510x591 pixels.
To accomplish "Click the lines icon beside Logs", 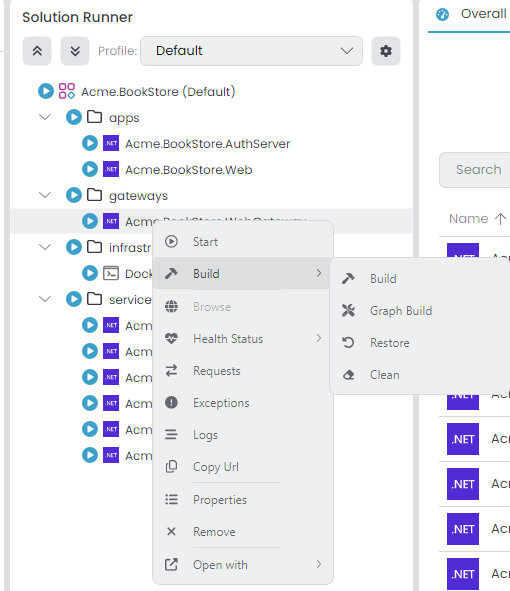I will 171,435.
